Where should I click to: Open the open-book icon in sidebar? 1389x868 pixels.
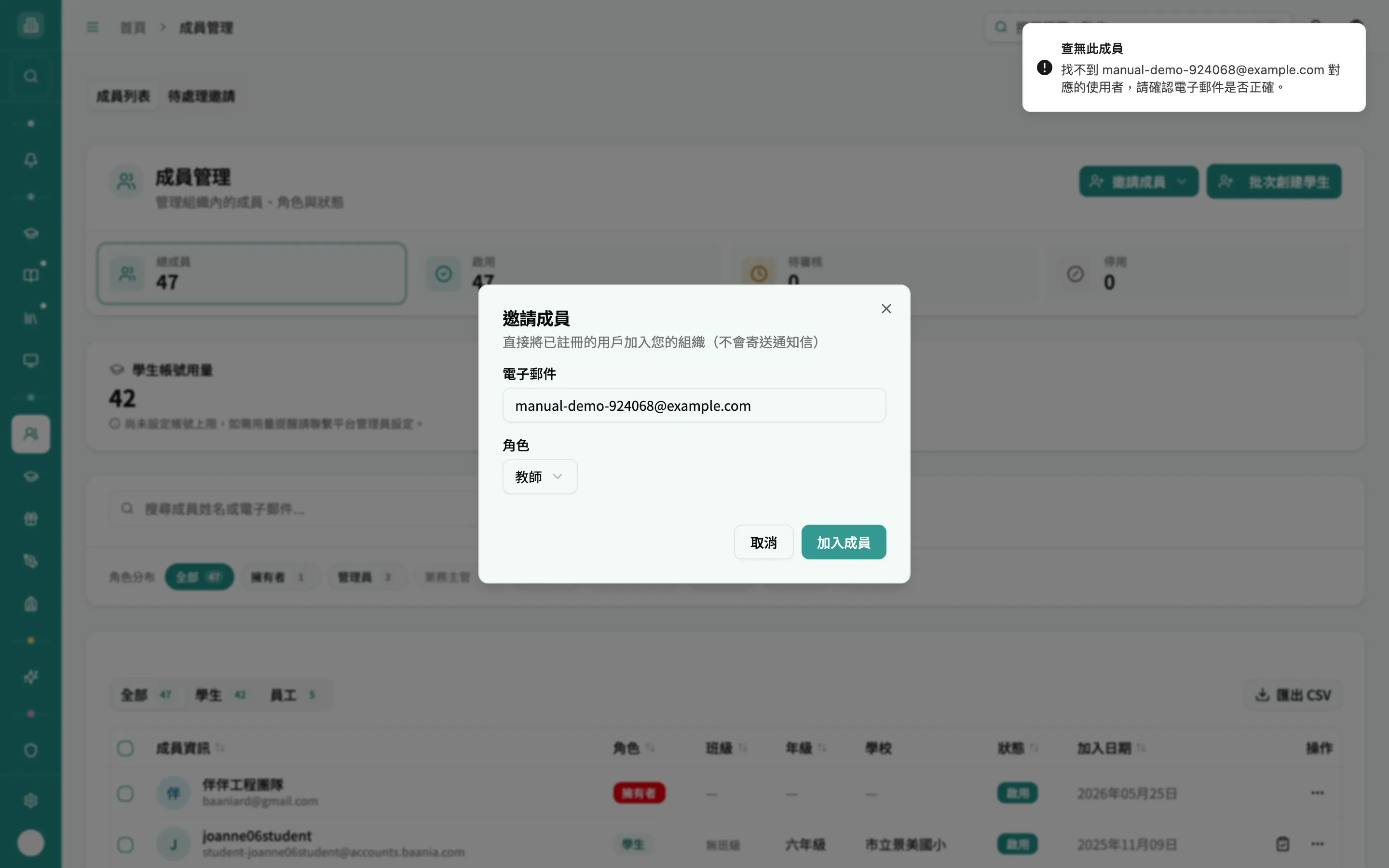[x=30, y=275]
